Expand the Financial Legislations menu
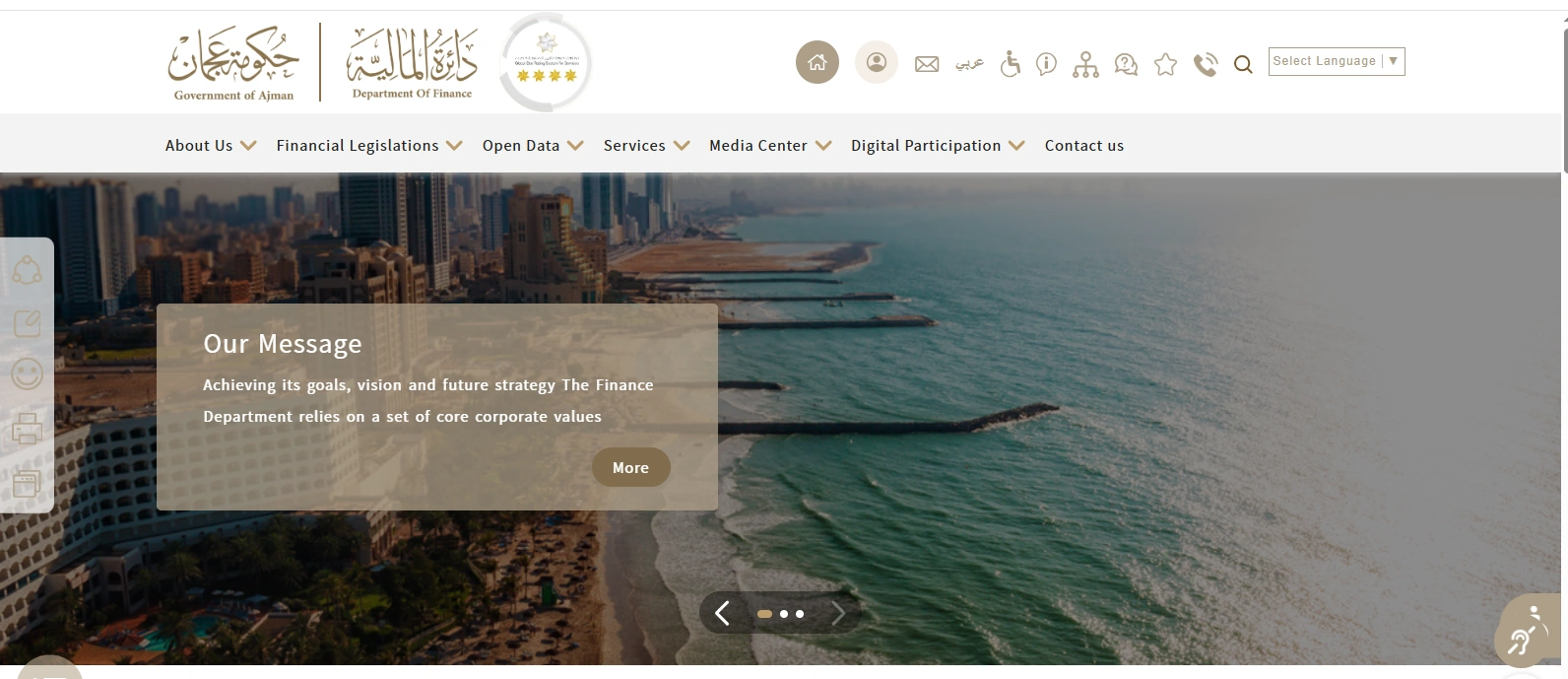Viewport: 1568px width, 679px height. click(369, 145)
